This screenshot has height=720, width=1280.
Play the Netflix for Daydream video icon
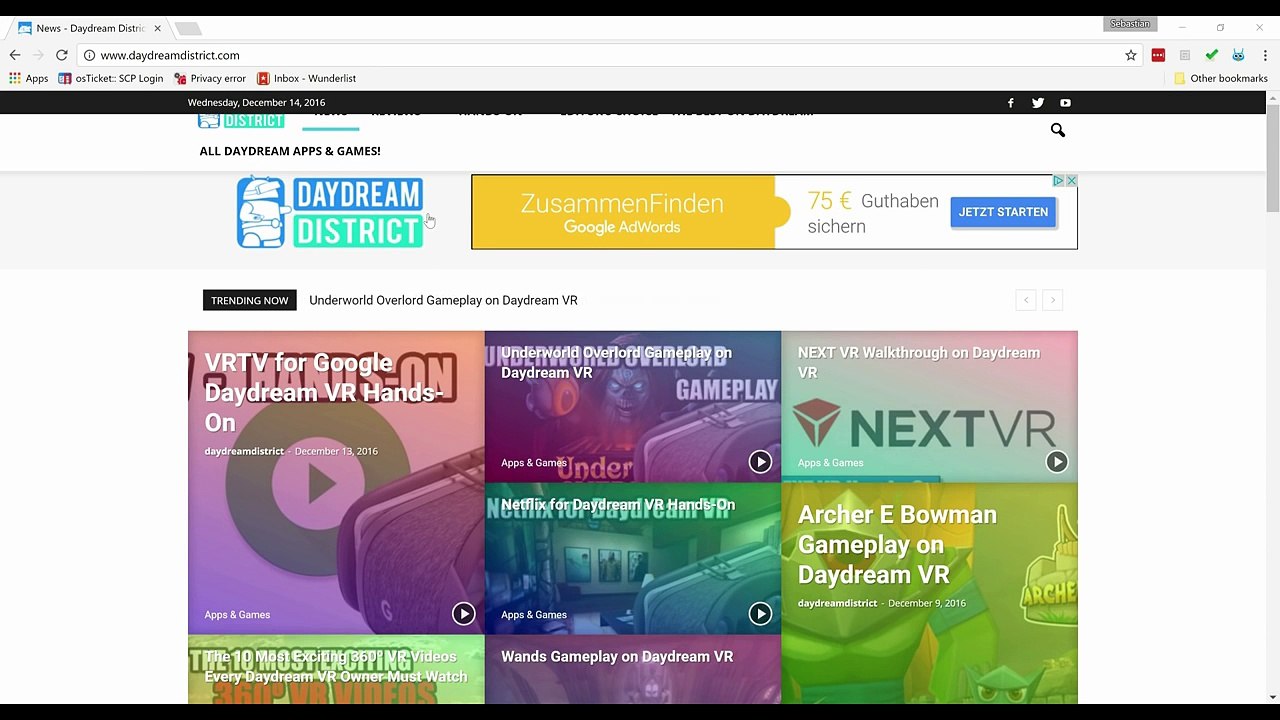click(760, 613)
